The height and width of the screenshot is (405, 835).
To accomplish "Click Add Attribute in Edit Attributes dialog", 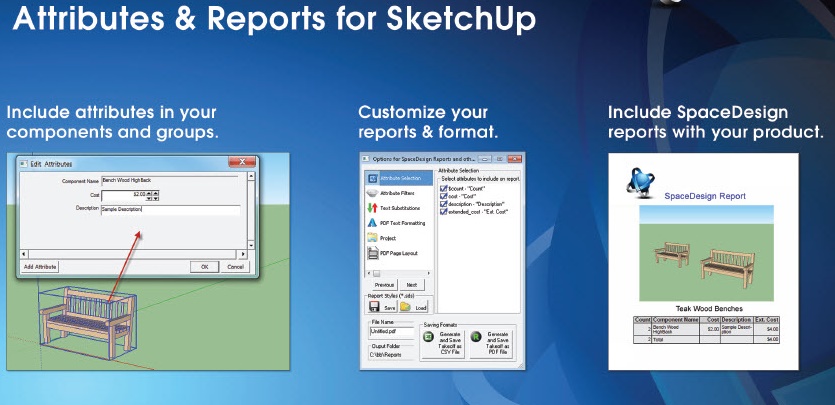I will [40, 267].
